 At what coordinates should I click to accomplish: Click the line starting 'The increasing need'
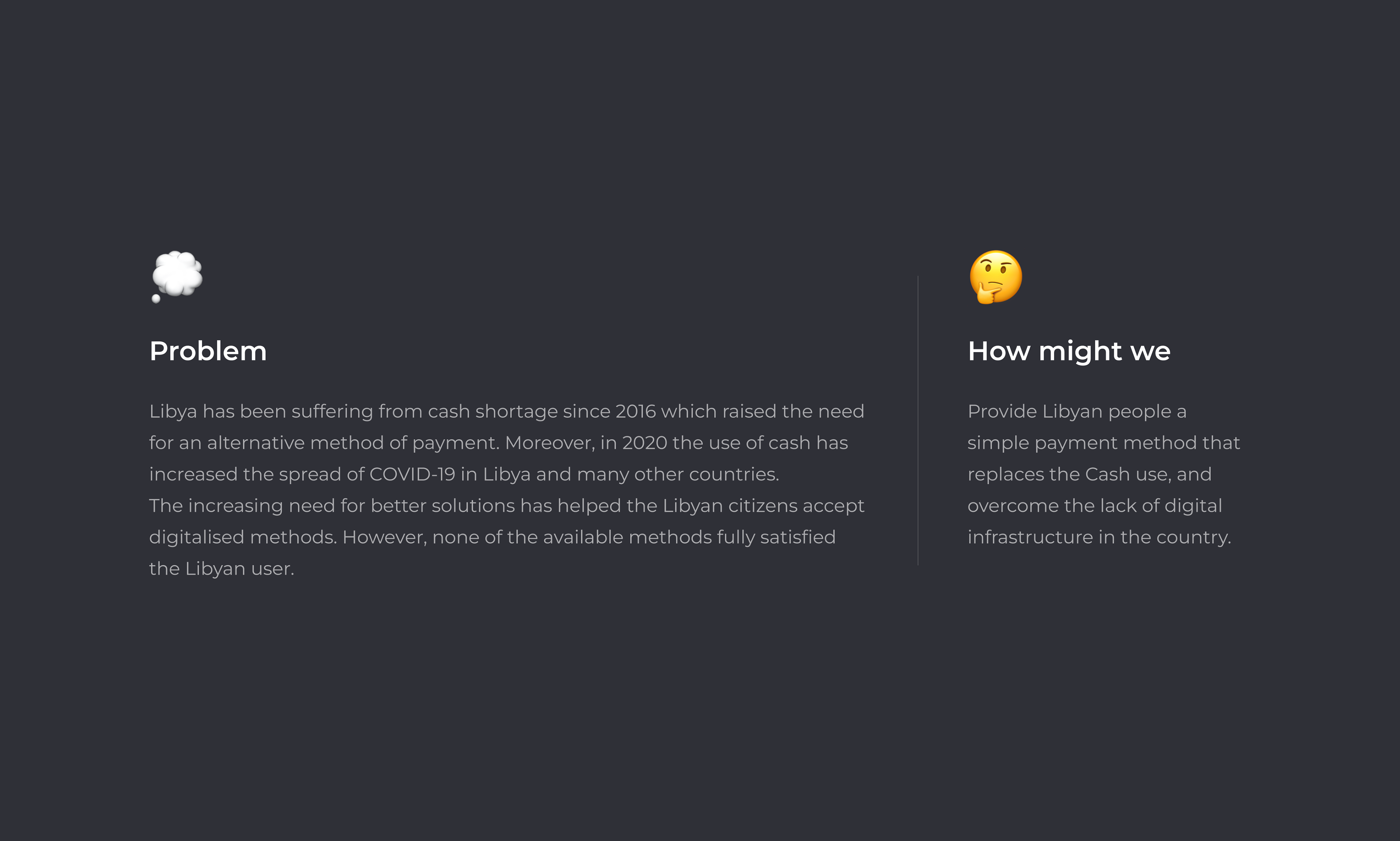pos(506,505)
